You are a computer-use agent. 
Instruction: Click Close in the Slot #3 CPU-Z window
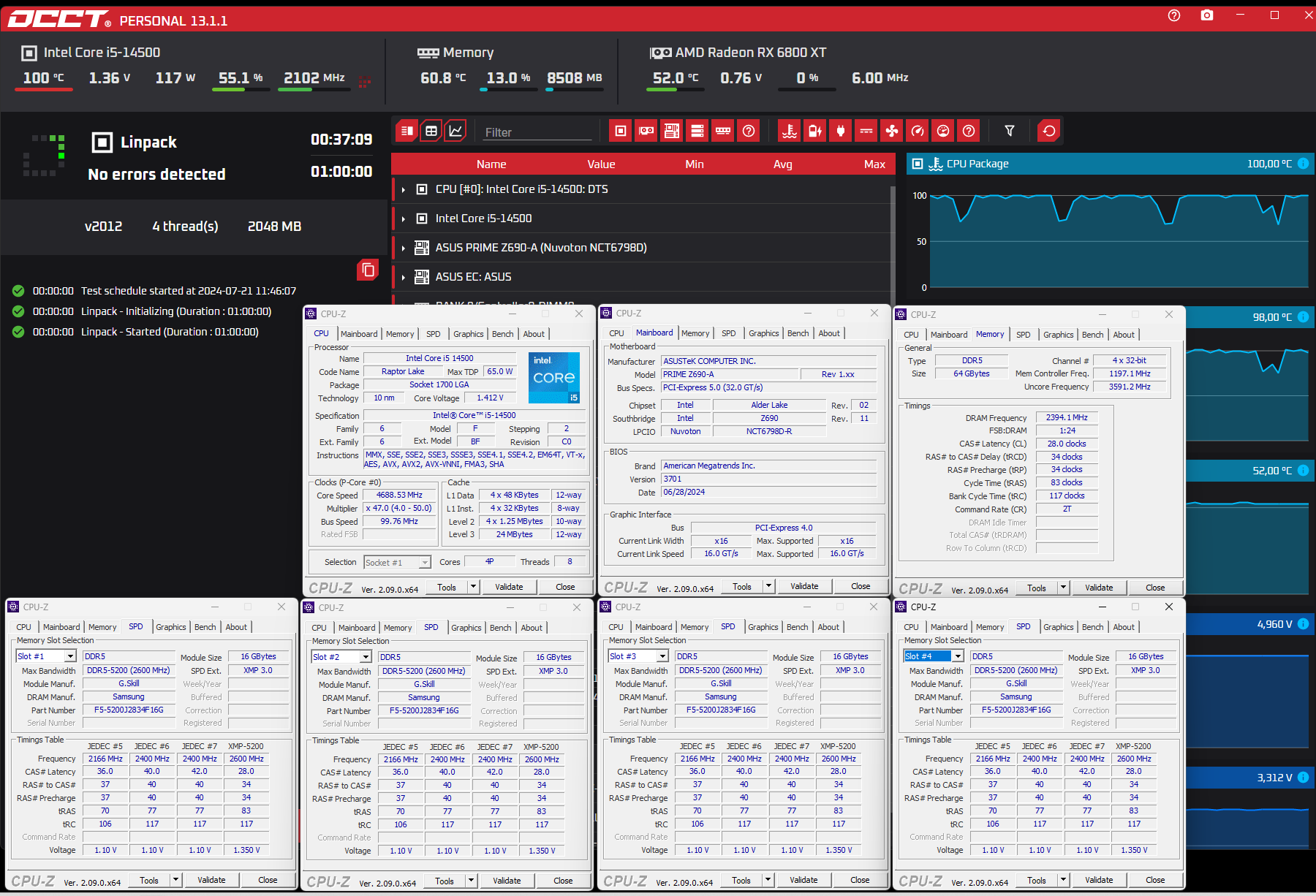click(860, 880)
